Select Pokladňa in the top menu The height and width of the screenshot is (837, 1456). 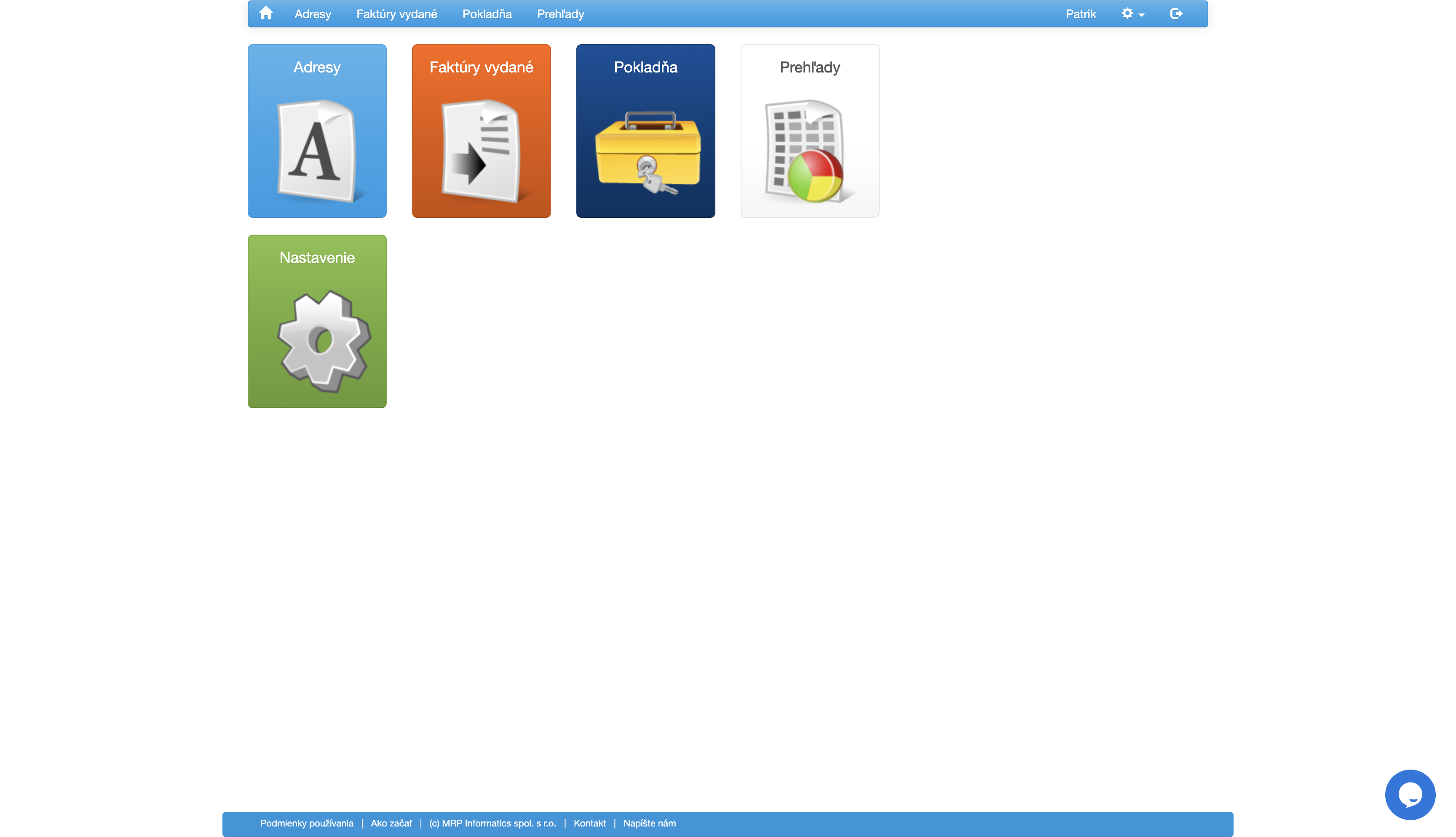(x=487, y=14)
